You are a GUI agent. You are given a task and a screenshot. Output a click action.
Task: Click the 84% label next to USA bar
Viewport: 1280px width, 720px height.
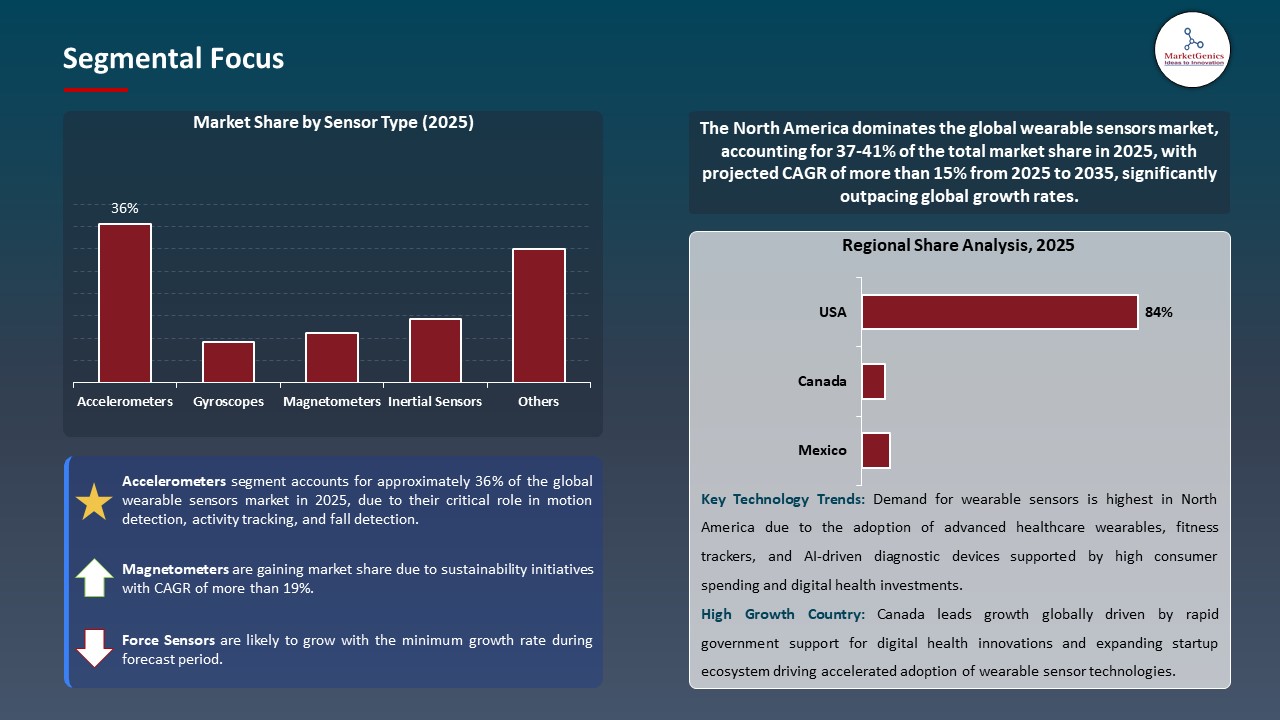point(1158,311)
